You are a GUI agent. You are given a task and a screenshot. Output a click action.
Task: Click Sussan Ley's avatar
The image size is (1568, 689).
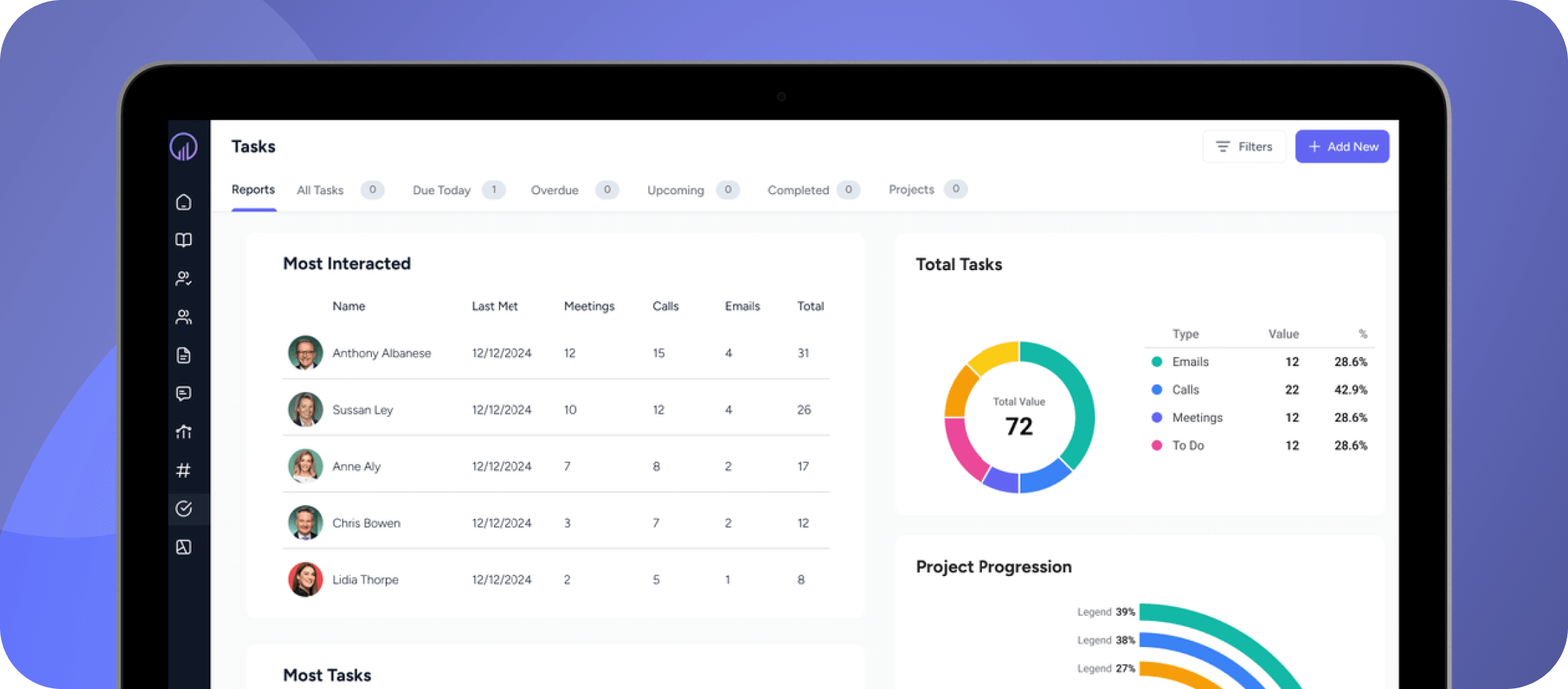(x=305, y=409)
